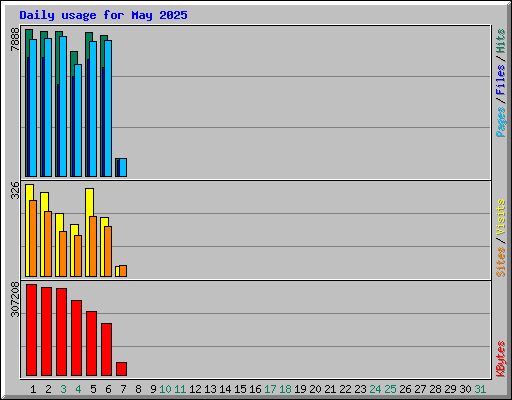Viewport: 512px width, 400px height.
Task: Click the red KBytes bar for day 1
Action: coord(31,330)
